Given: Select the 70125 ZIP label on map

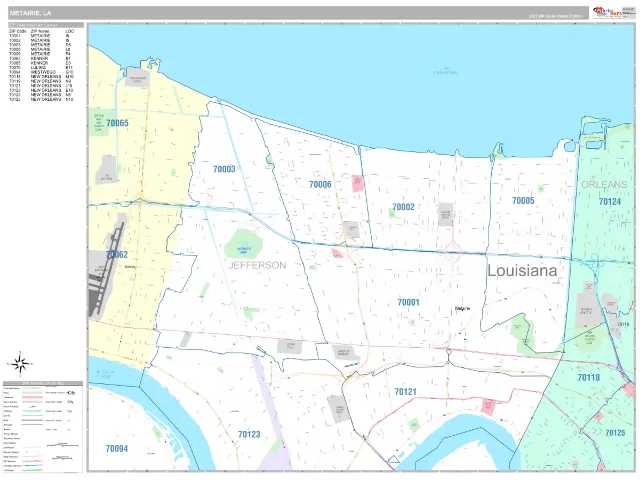Looking at the screenshot, I should click(x=615, y=433).
